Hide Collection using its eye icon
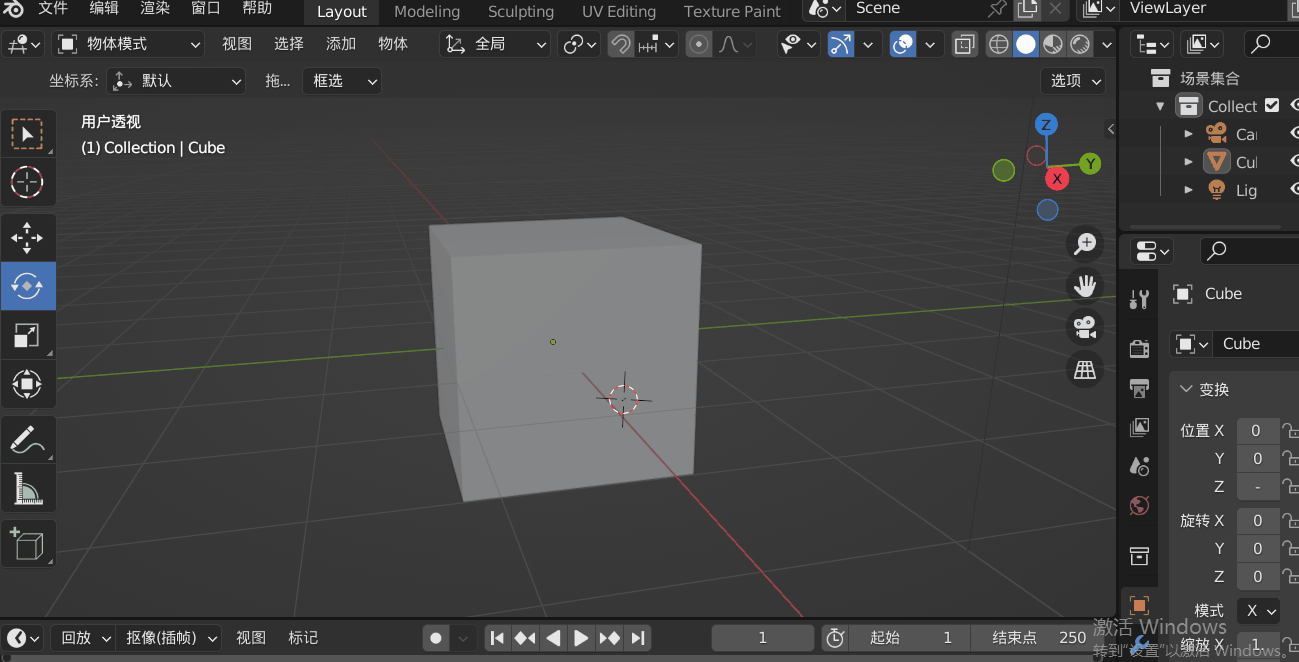The height and width of the screenshot is (662, 1299). point(1294,105)
